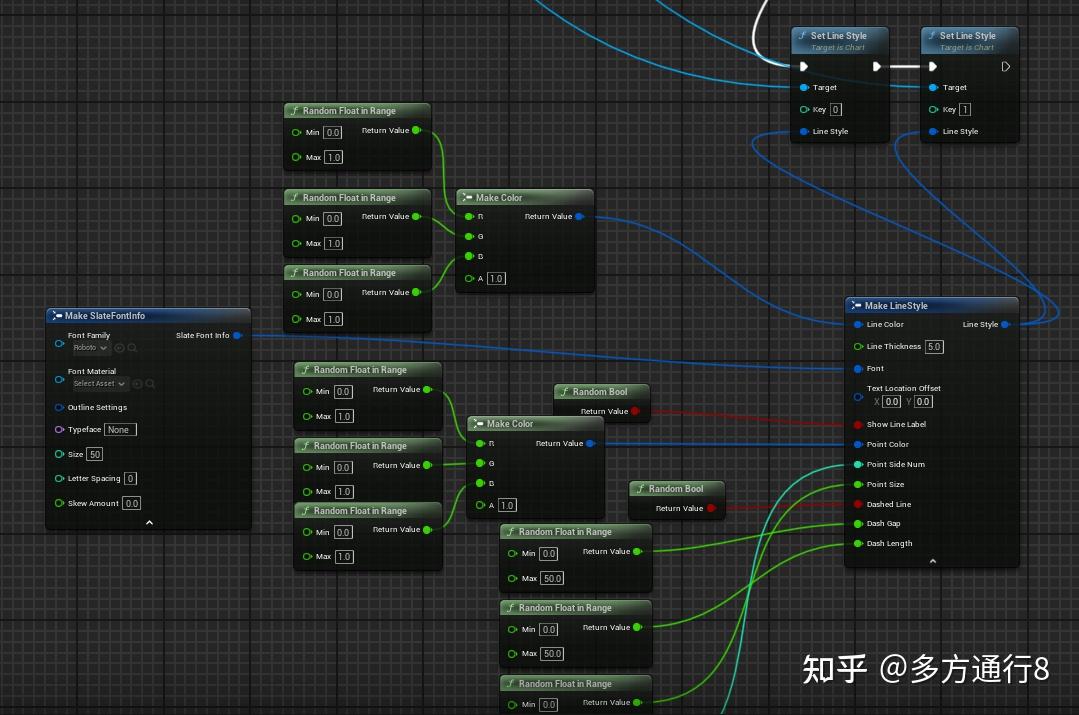Click the Dash Gap input pin

tap(858, 524)
